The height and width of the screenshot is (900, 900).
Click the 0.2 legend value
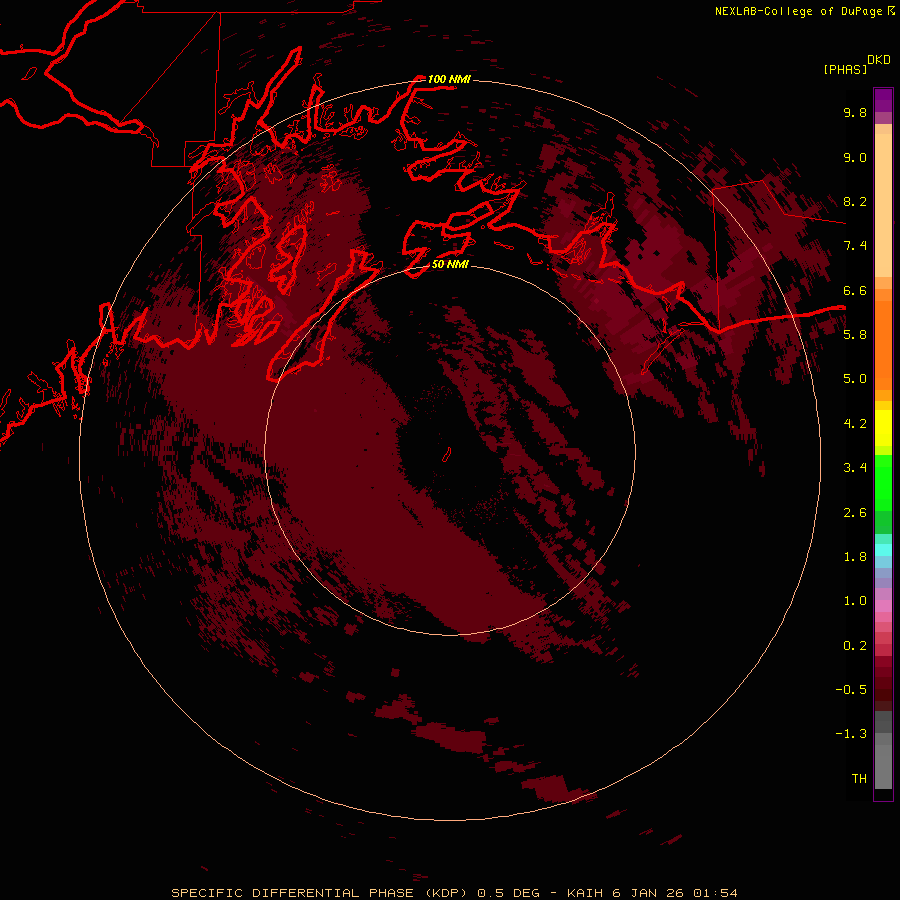tap(855, 646)
